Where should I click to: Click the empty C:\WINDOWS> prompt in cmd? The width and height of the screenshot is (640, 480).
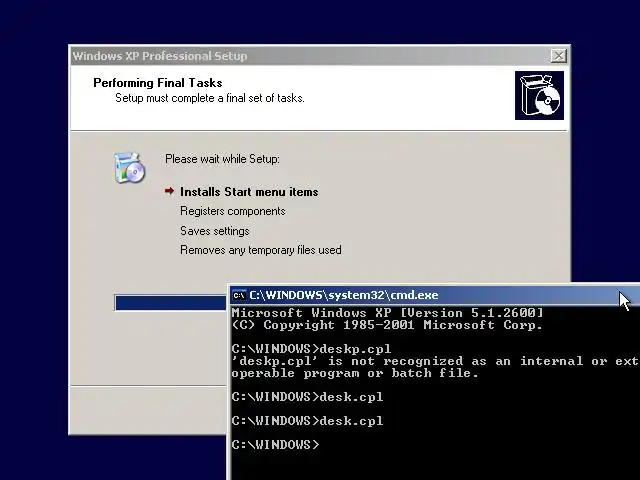click(x=276, y=445)
